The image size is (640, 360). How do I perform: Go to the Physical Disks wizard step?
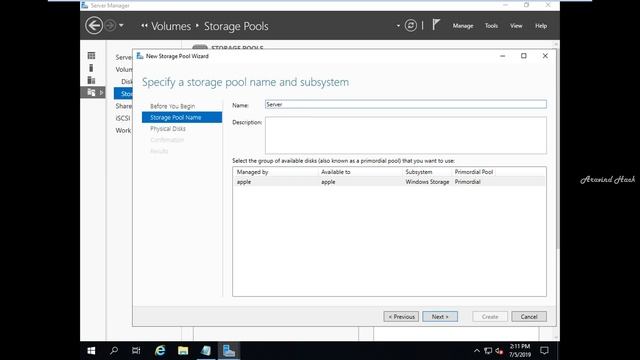tap(168, 129)
